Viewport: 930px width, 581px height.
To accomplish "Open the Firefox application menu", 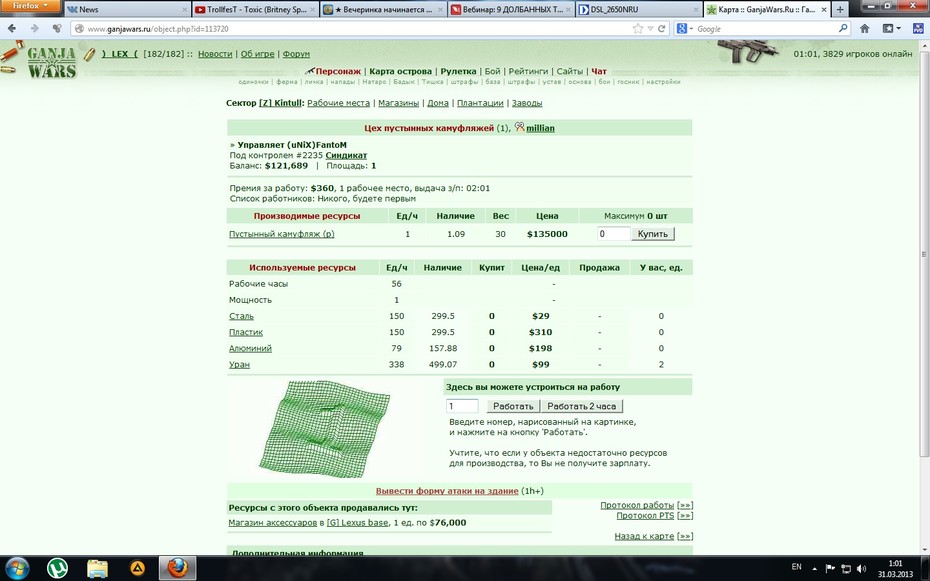I will 30,6.
